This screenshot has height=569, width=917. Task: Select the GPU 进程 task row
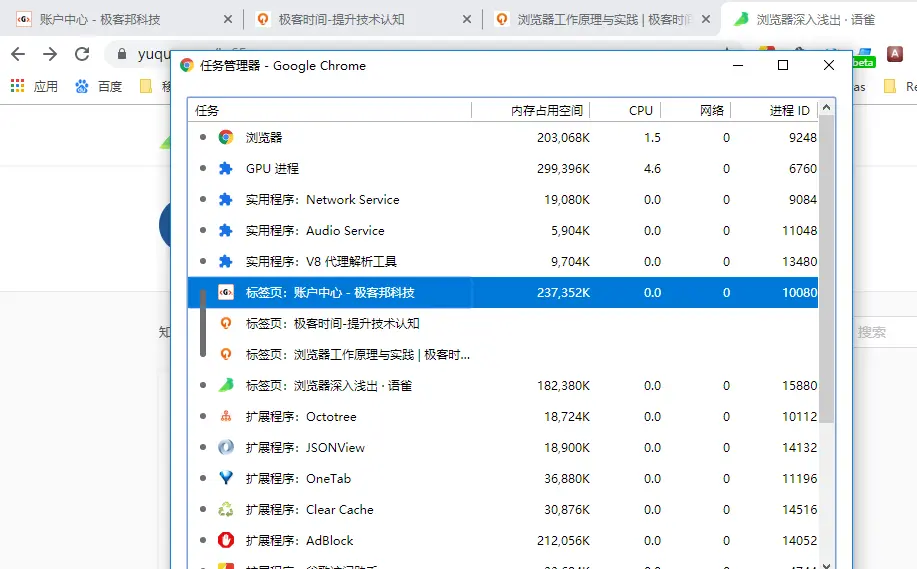(503, 168)
